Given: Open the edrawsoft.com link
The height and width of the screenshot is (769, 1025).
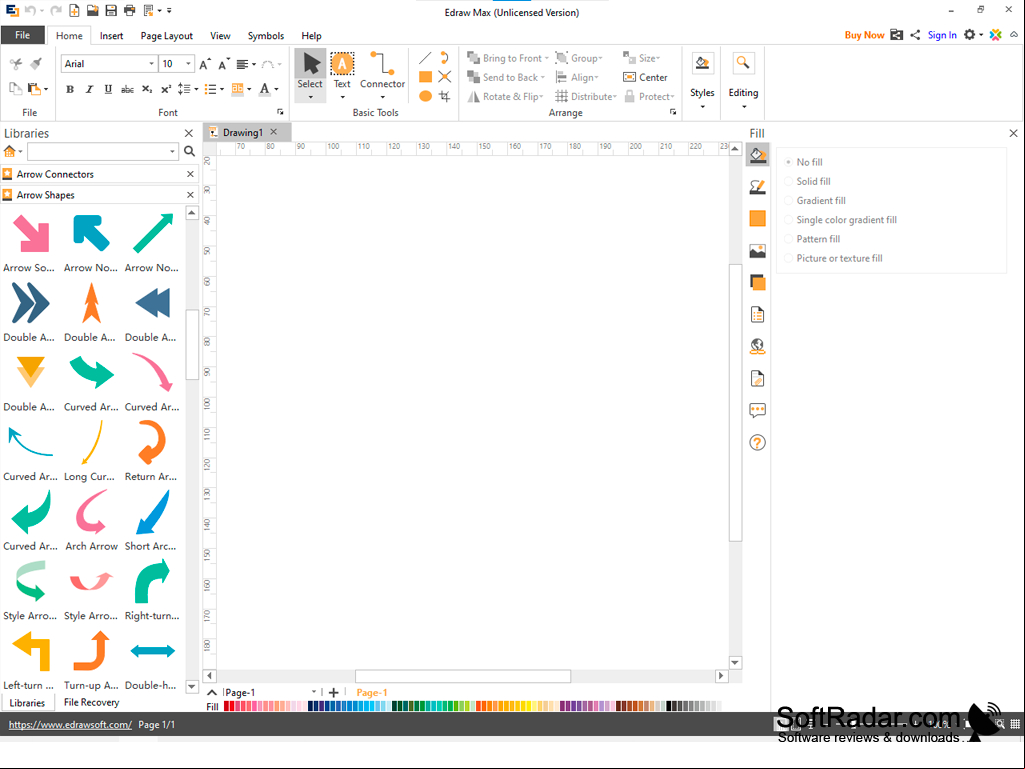Looking at the screenshot, I should coord(70,725).
